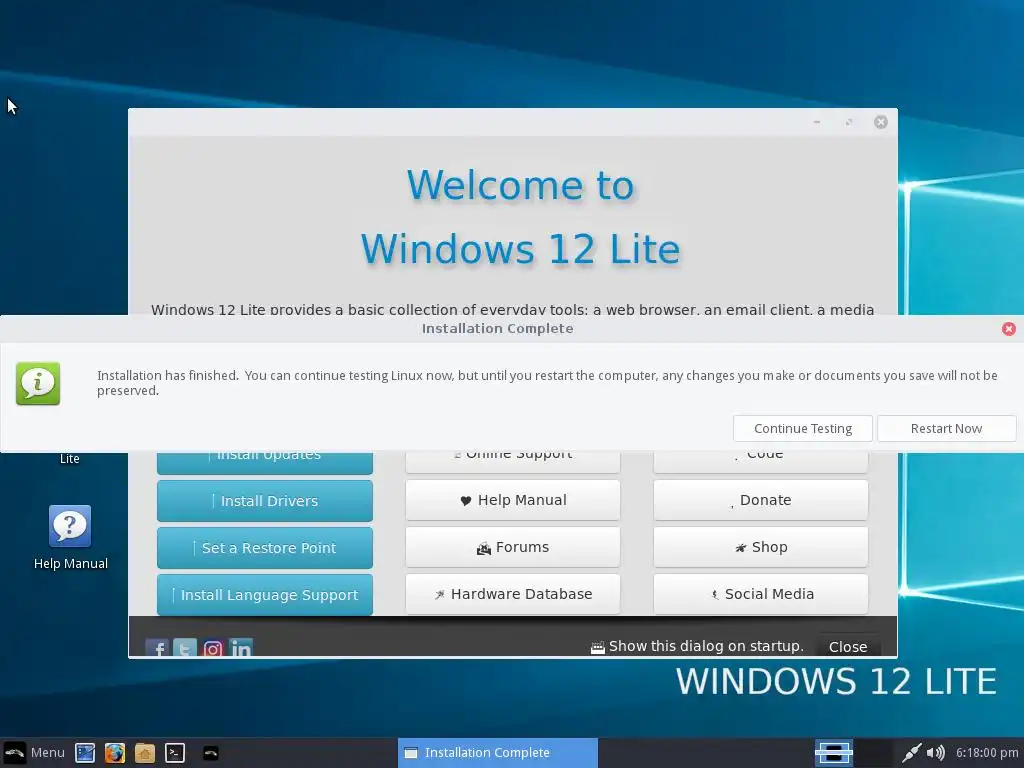The image size is (1024, 768).
Task: Open the Shop button
Action: pos(761,547)
